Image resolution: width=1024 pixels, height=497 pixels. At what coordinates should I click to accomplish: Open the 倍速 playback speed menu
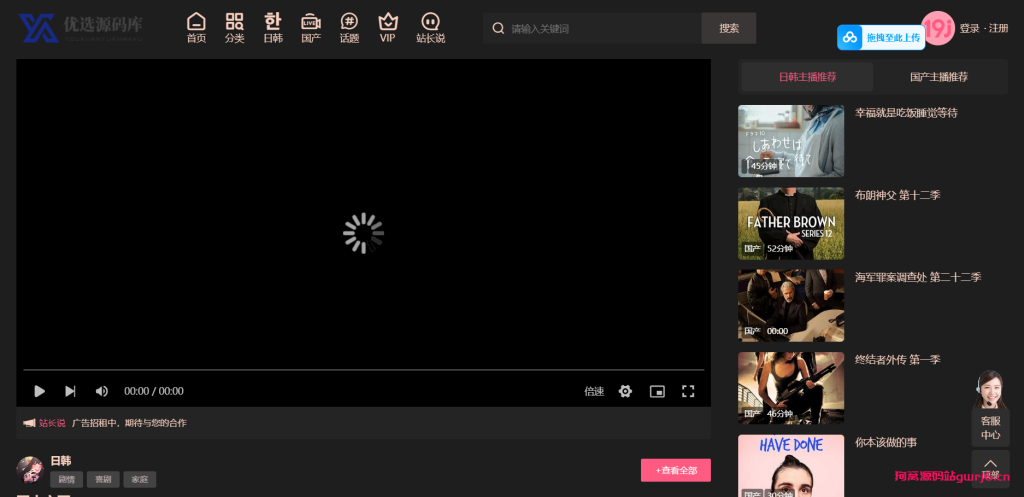click(594, 391)
